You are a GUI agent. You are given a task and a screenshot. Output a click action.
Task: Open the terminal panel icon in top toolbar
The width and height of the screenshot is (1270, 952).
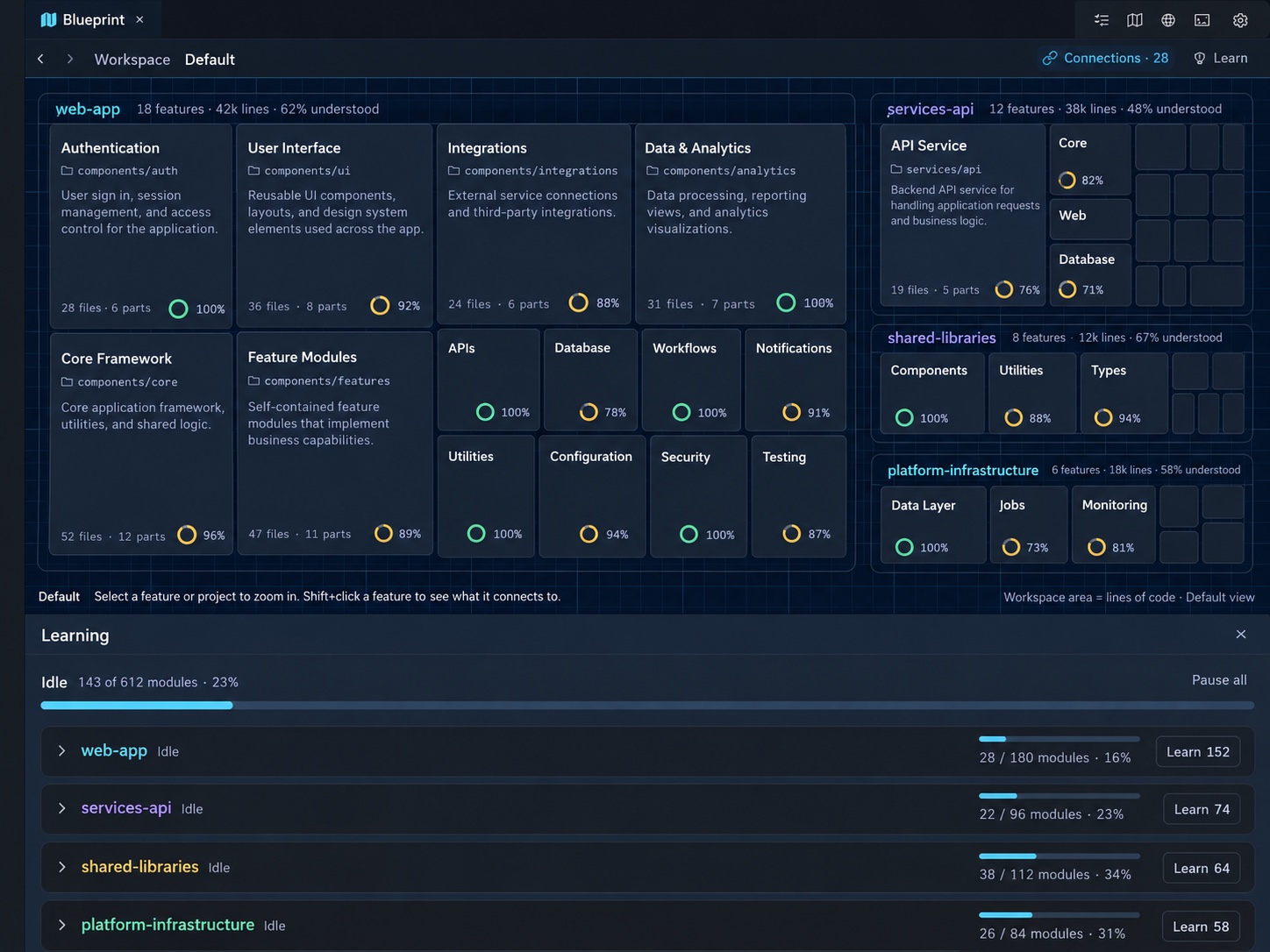pyautogui.click(x=1202, y=20)
